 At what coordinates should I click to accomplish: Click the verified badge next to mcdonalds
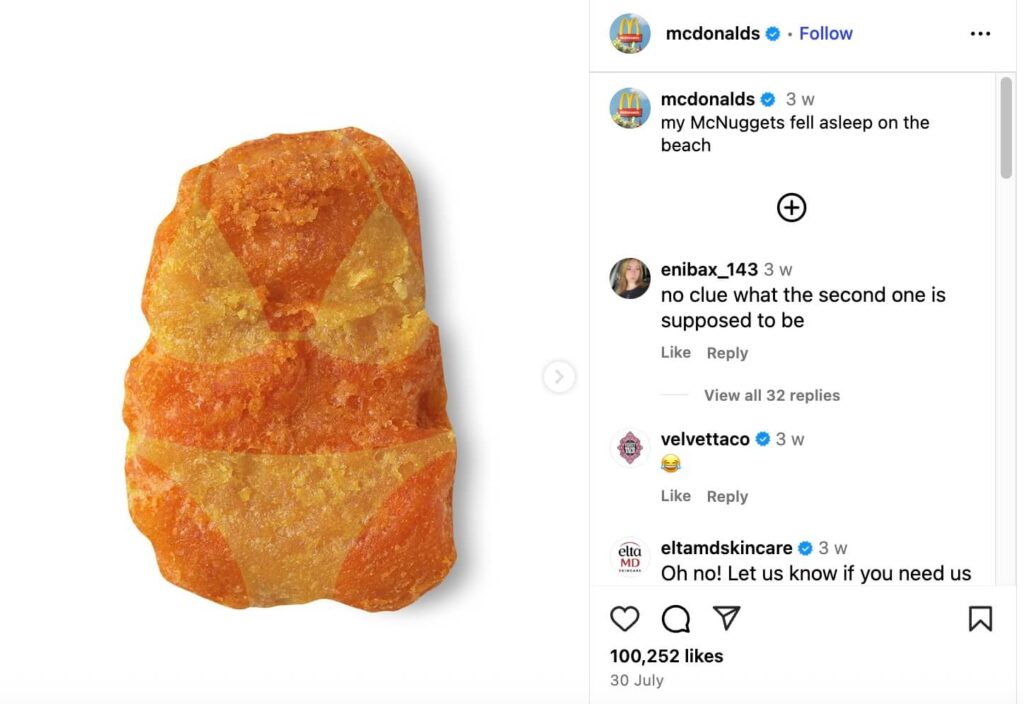771,33
